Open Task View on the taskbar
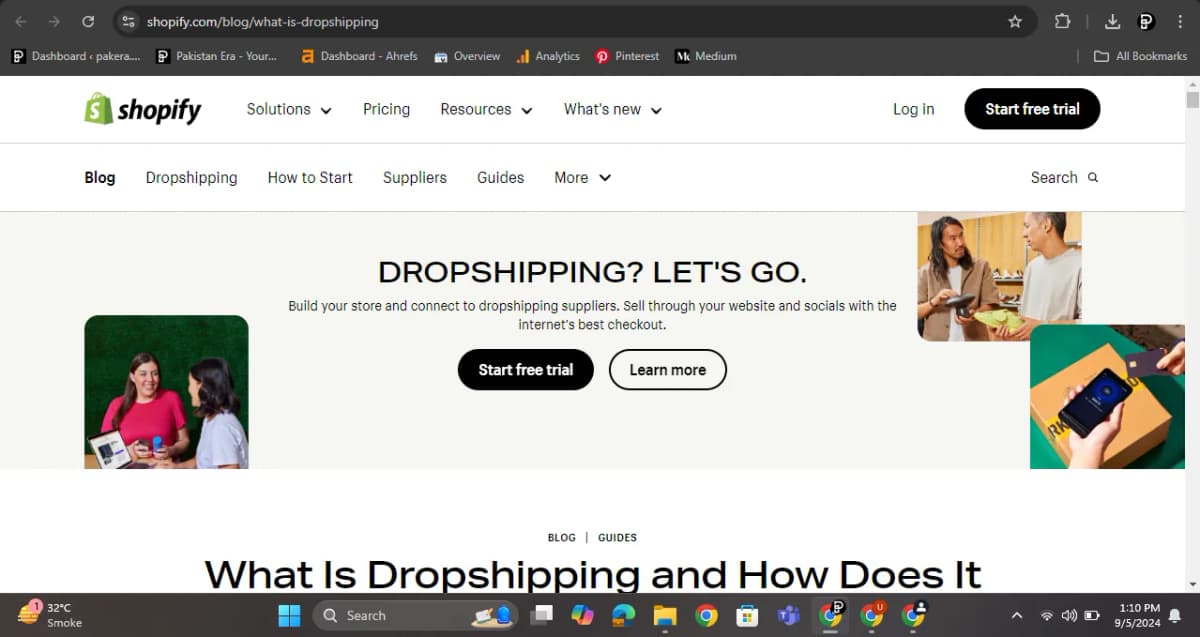 (541, 615)
